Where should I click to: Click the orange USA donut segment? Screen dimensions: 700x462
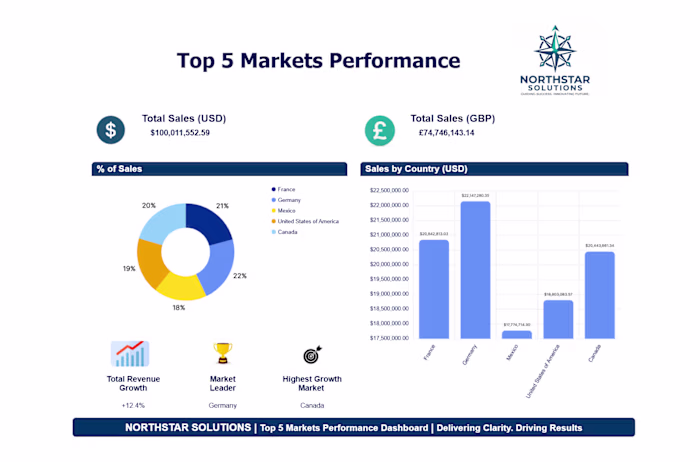(151, 263)
